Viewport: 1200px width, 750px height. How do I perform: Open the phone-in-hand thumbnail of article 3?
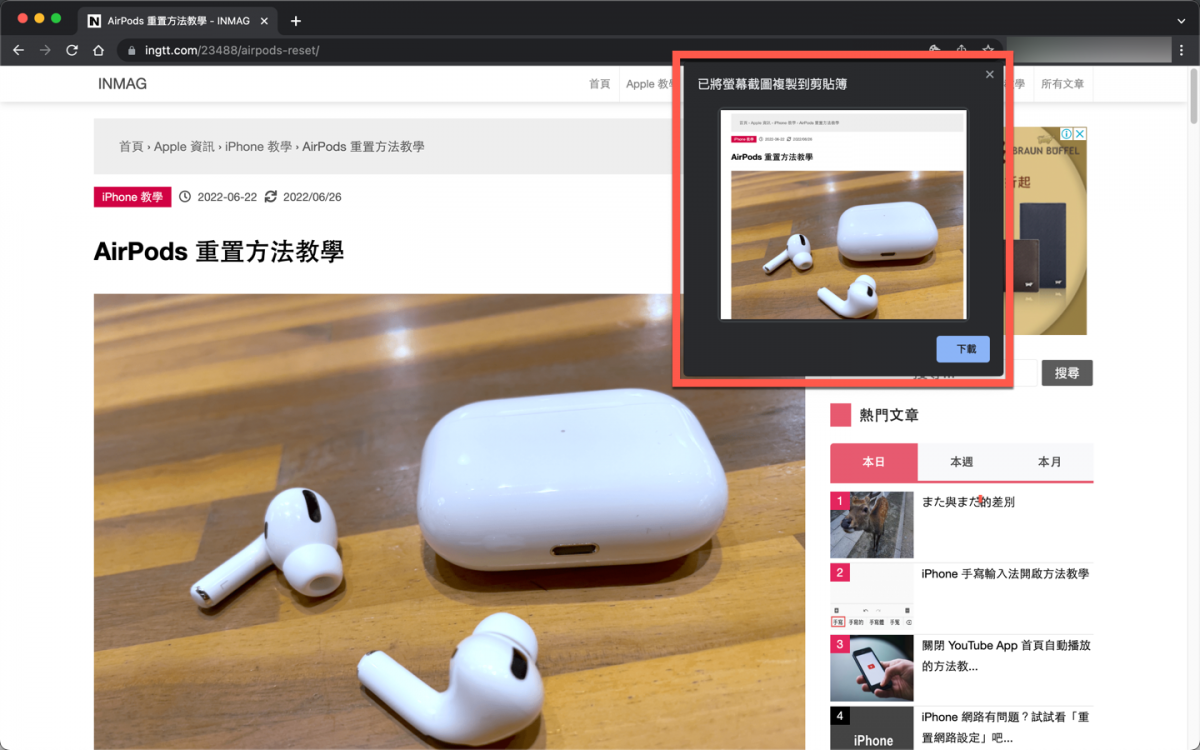click(872, 668)
